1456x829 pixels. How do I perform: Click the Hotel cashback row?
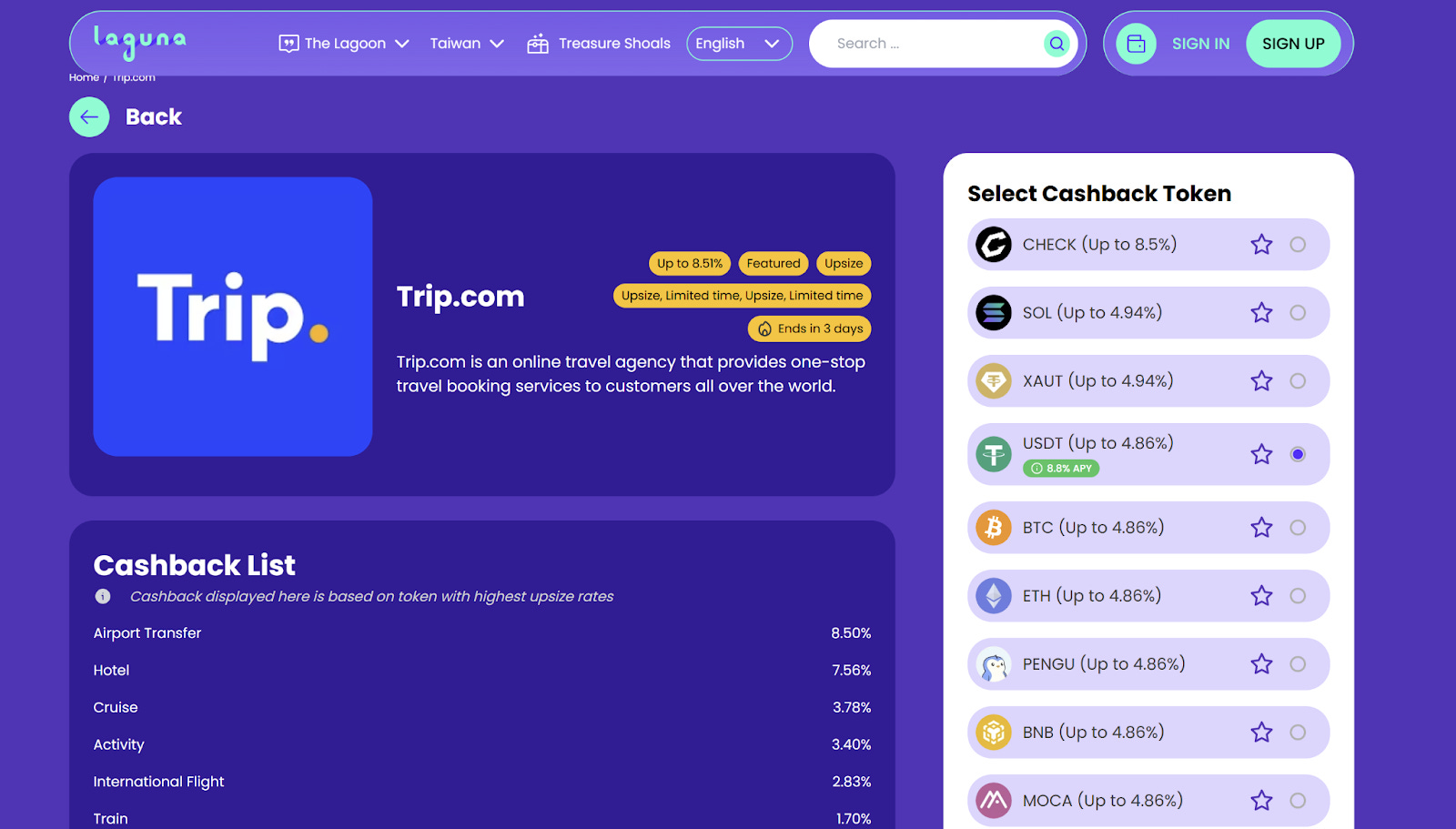pyautogui.click(x=482, y=671)
